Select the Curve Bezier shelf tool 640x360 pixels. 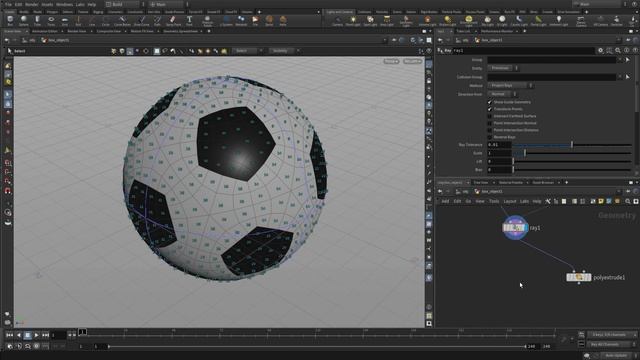pyautogui.click(x=122, y=21)
